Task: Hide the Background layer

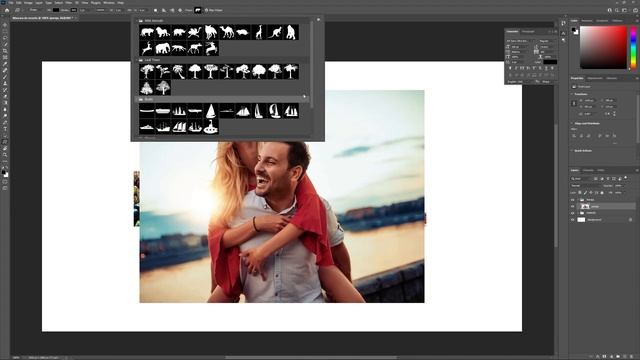Action: (572, 220)
